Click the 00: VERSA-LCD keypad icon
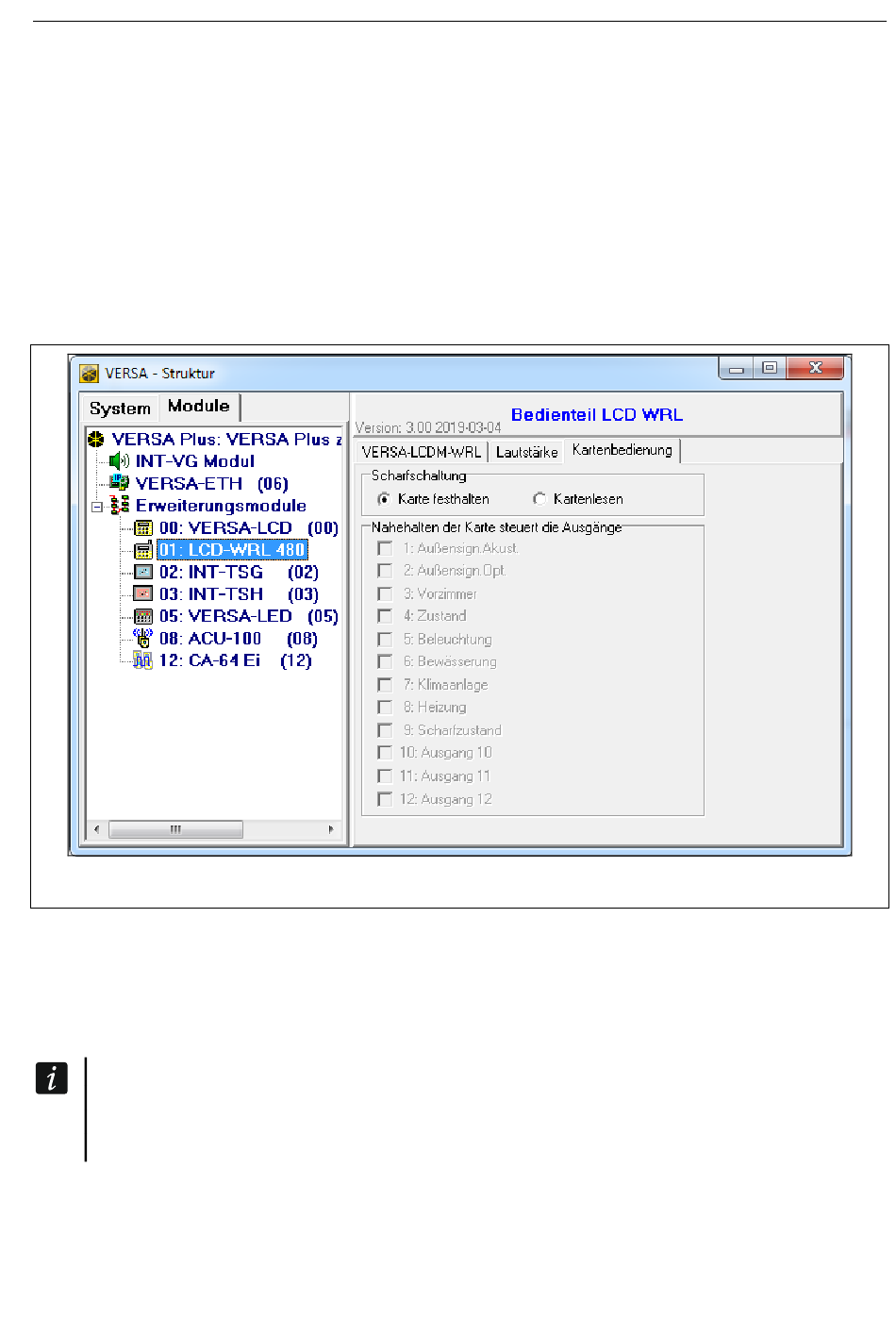 143,528
